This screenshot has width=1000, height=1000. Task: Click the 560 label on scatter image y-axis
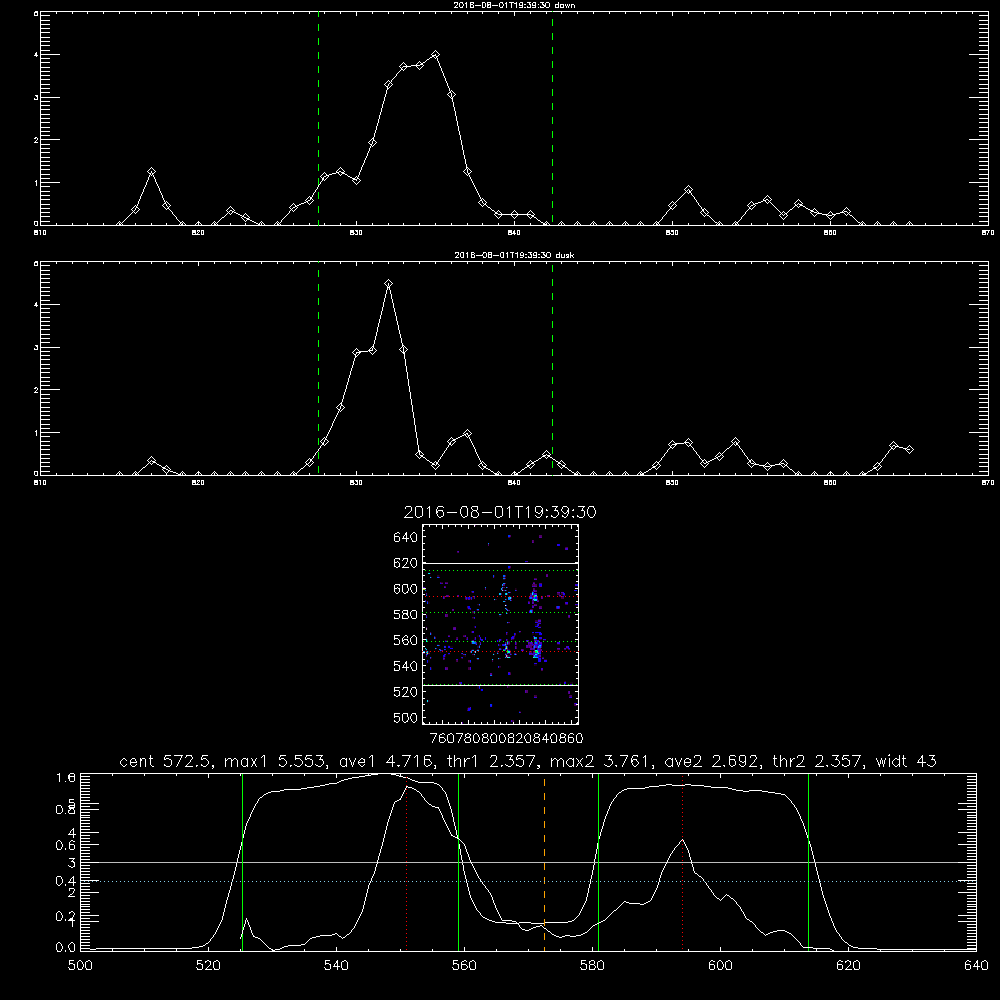[x=406, y=640]
